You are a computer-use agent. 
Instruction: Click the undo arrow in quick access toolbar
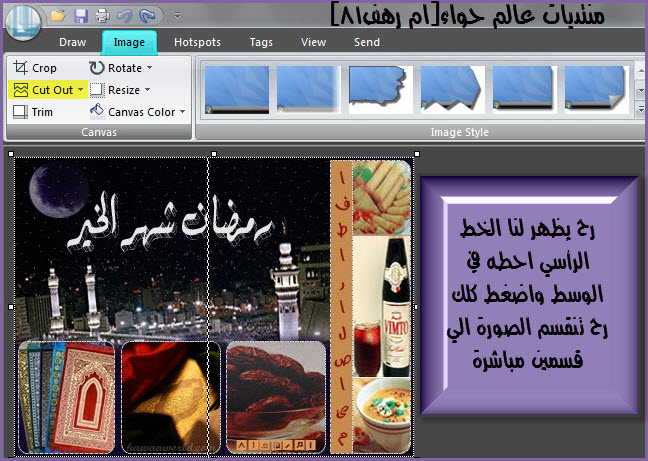coord(124,16)
